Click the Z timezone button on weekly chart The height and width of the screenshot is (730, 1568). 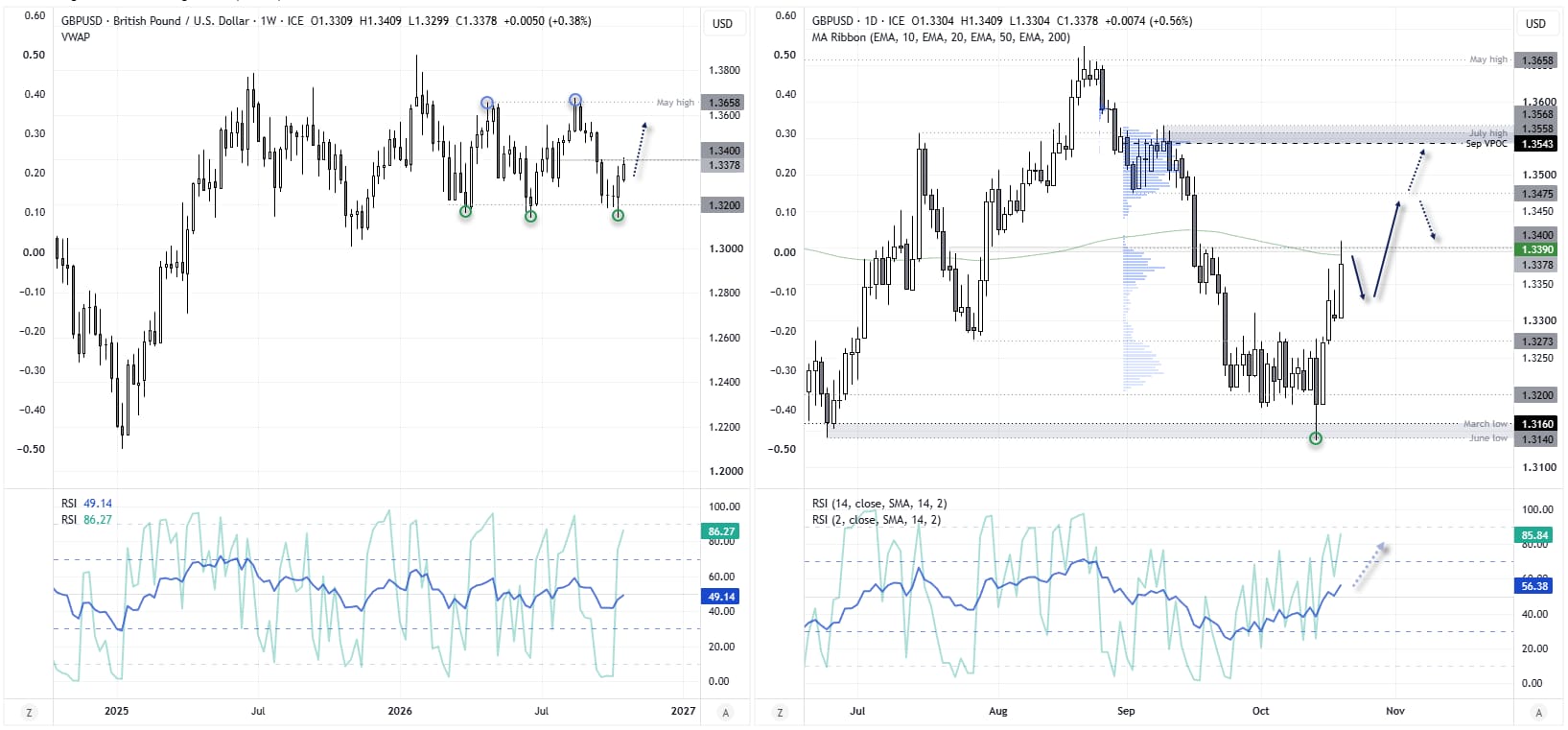click(29, 713)
